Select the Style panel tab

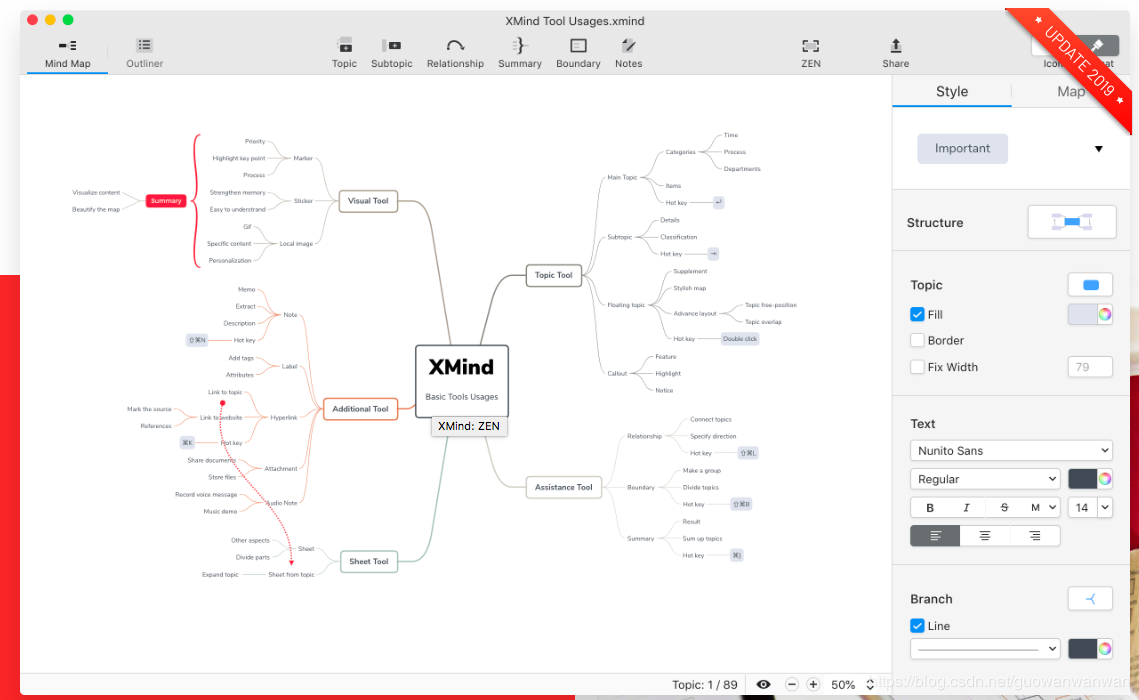point(951,91)
